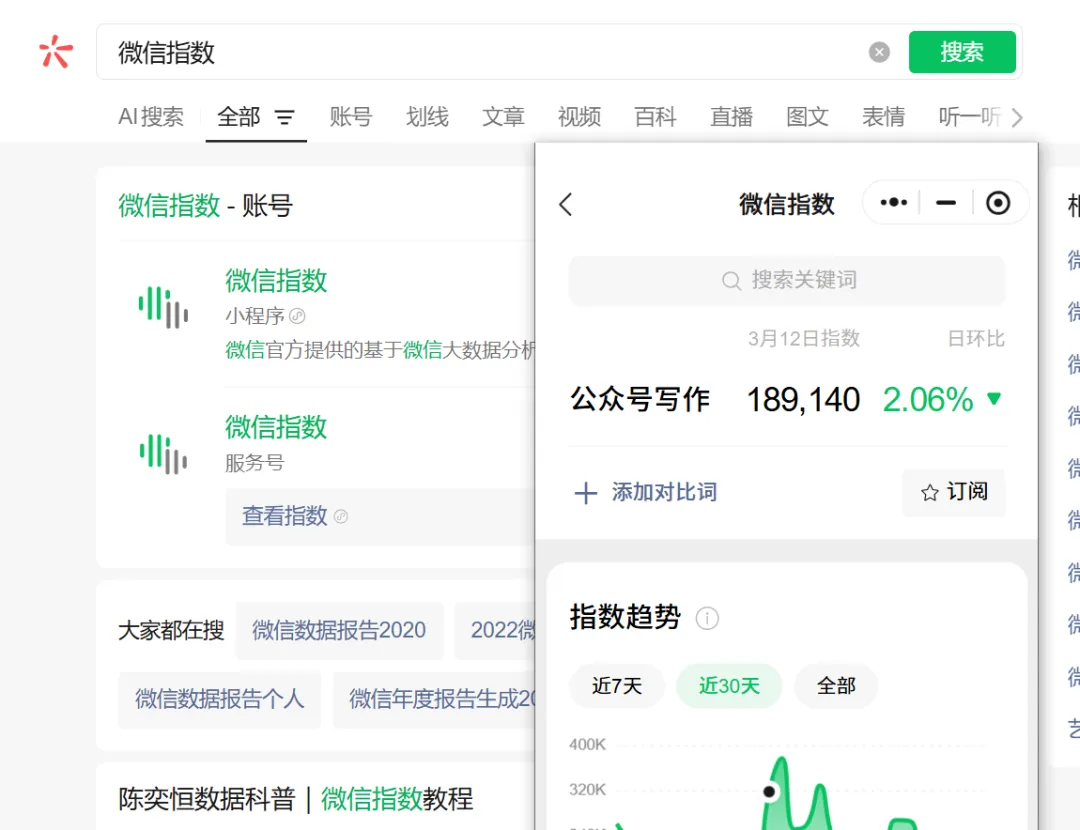The image size is (1080, 830).
Task: Close mini program with circle target icon
Action: 998,203
